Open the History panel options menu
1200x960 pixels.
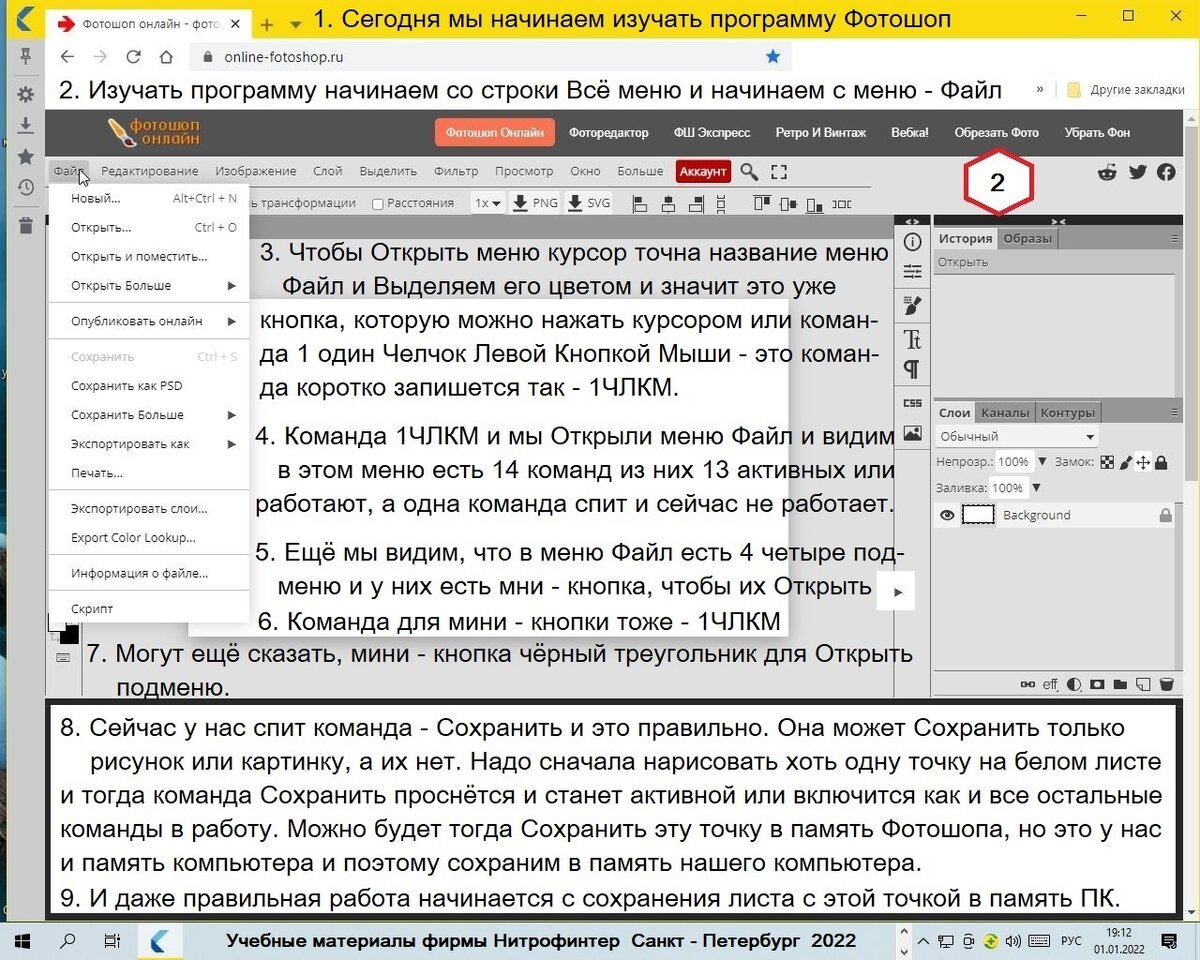coord(1174,239)
